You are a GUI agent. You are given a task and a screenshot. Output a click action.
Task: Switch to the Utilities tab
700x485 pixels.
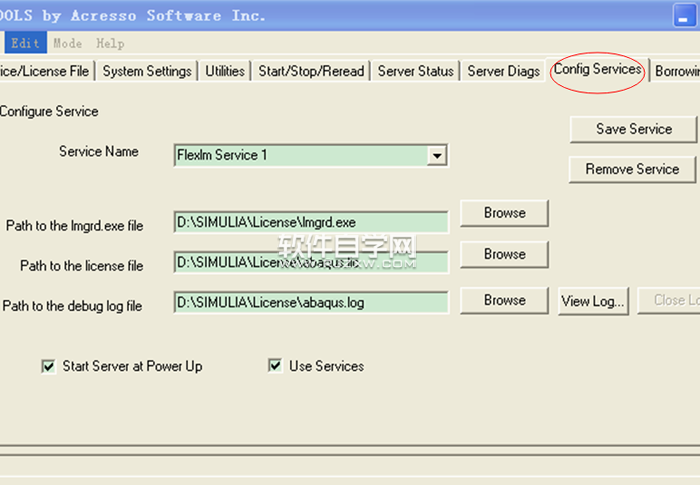coord(225,71)
